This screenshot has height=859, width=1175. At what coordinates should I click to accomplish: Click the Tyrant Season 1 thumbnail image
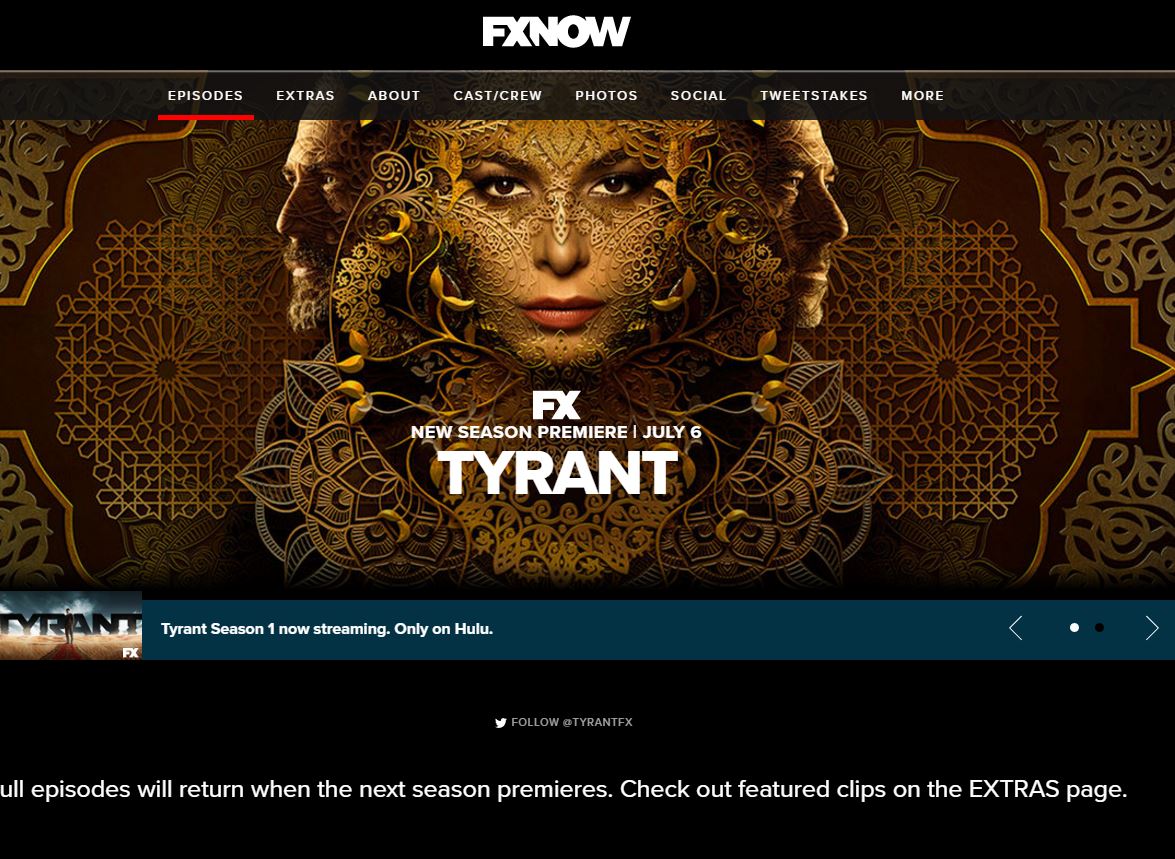tap(70, 626)
